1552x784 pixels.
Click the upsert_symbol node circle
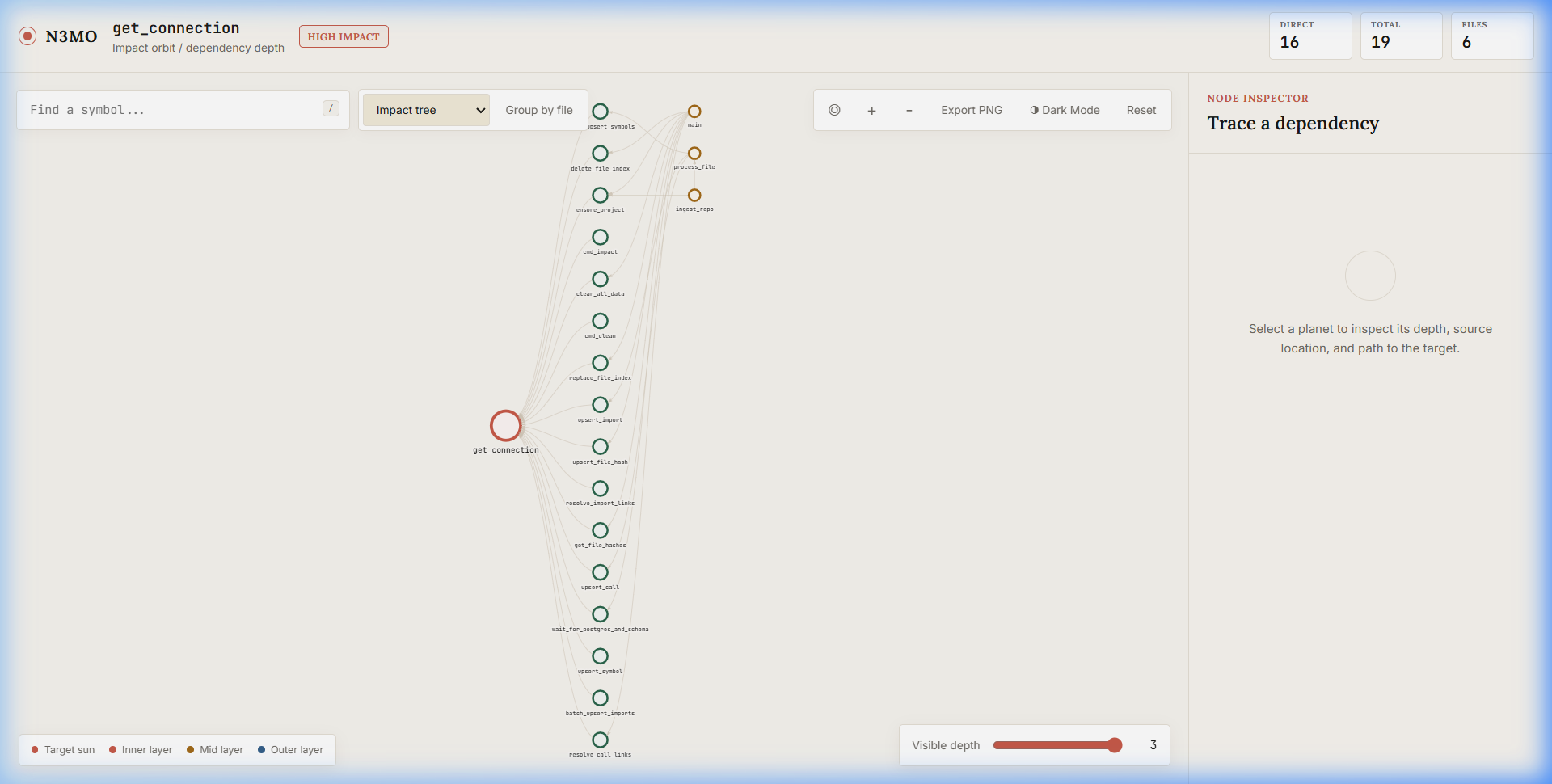[x=600, y=656]
